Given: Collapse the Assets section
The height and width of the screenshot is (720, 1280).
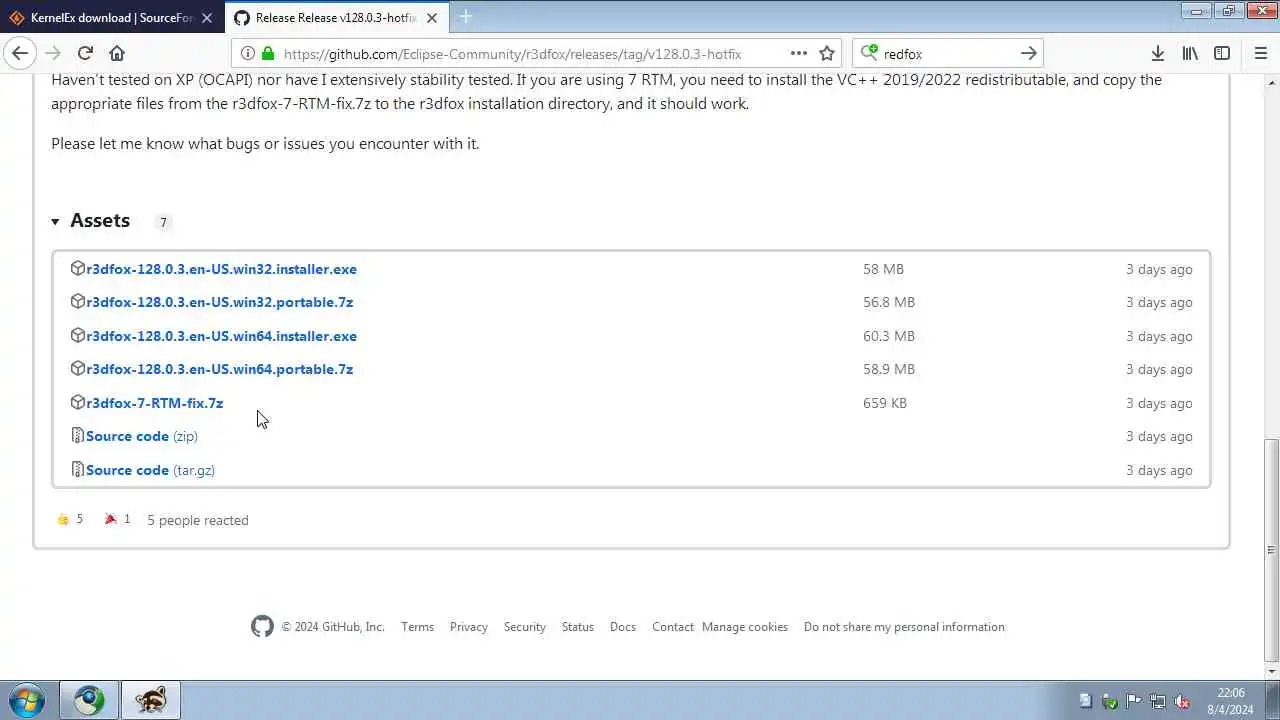Looking at the screenshot, I should (90, 221).
